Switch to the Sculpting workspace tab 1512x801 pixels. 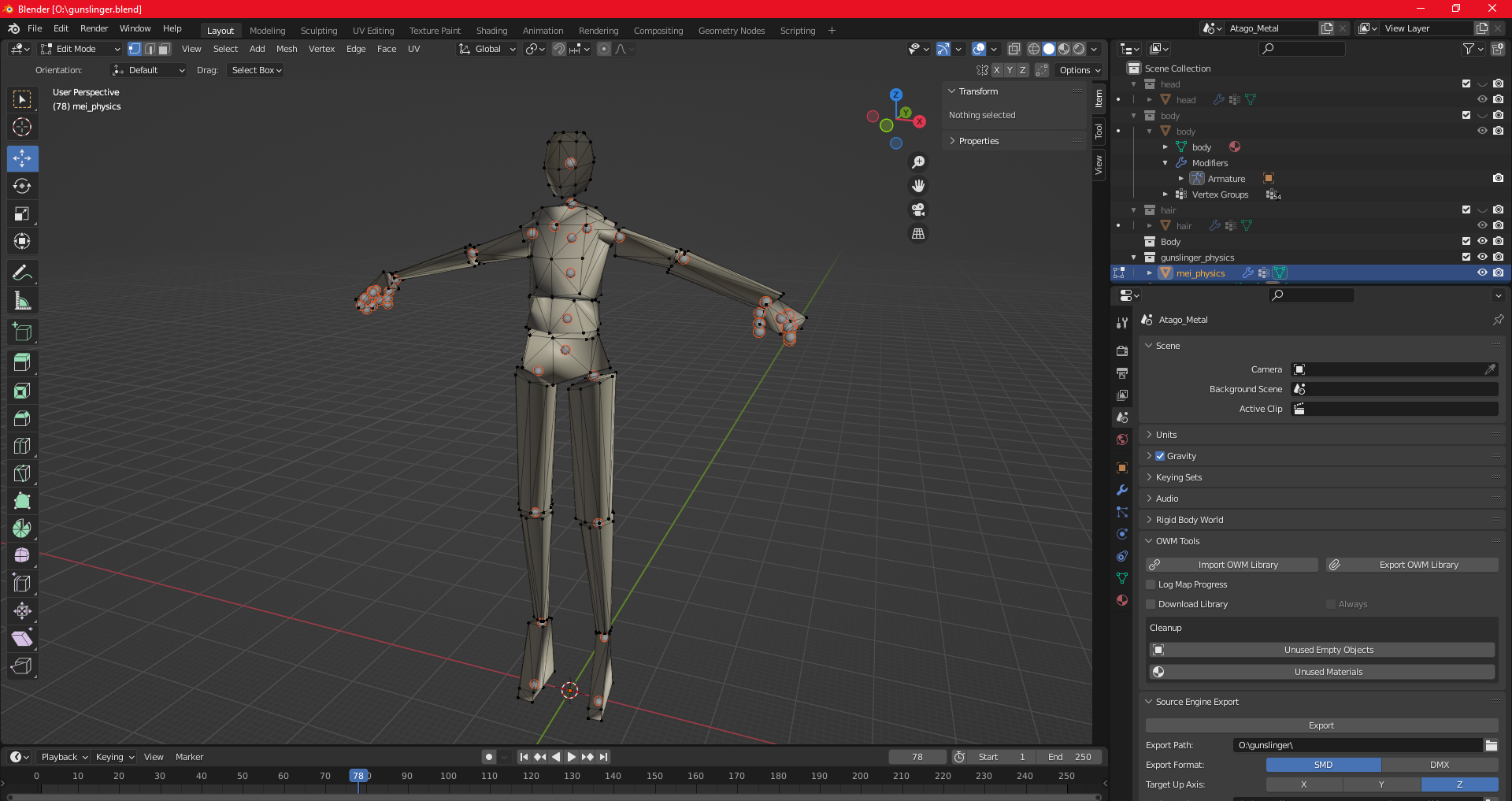tap(318, 31)
